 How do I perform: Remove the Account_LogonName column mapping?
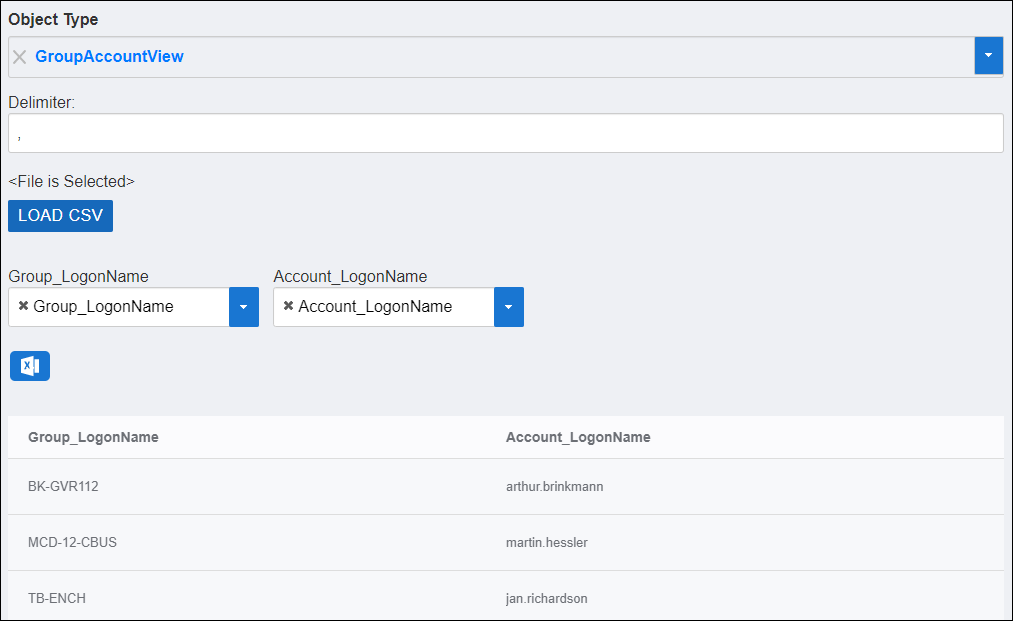pos(288,306)
